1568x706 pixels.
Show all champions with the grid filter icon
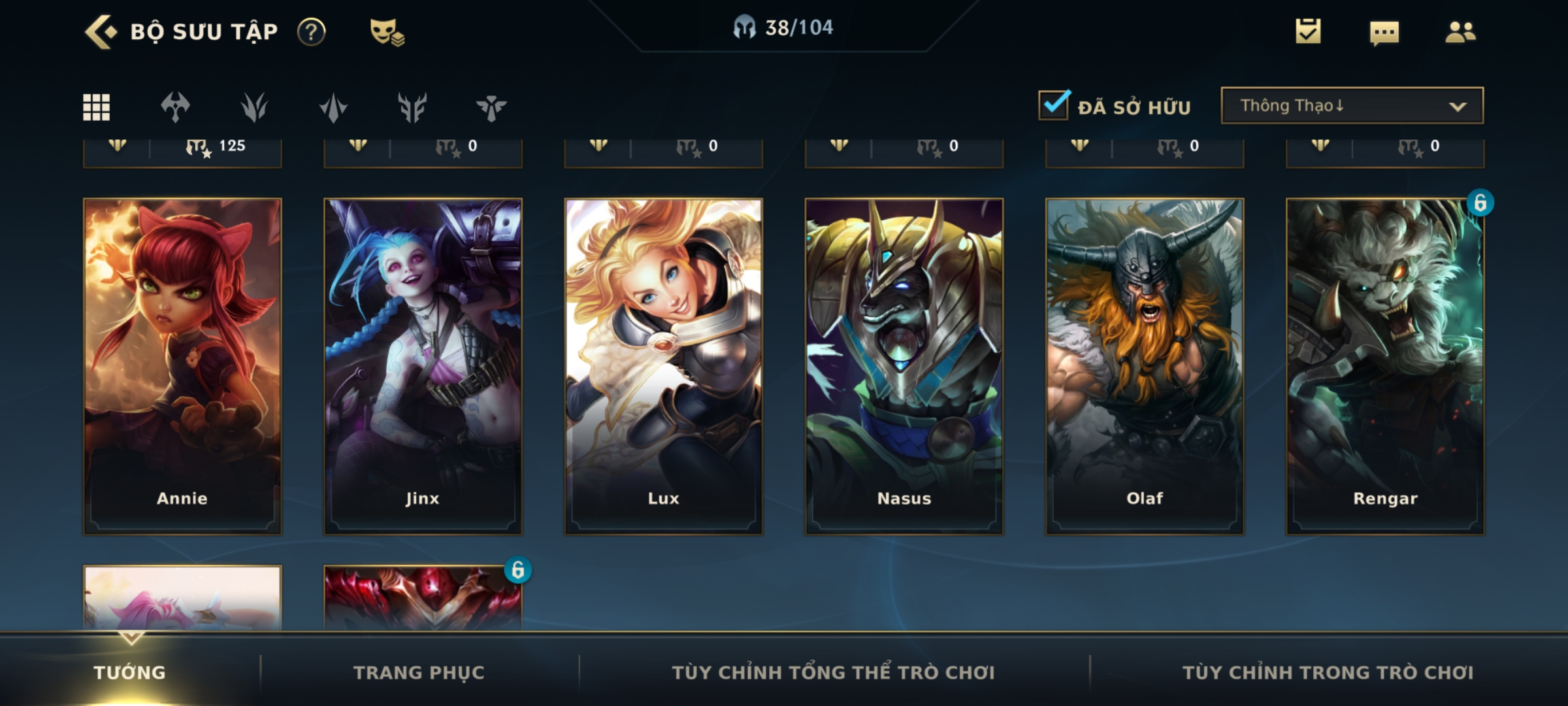96,107
